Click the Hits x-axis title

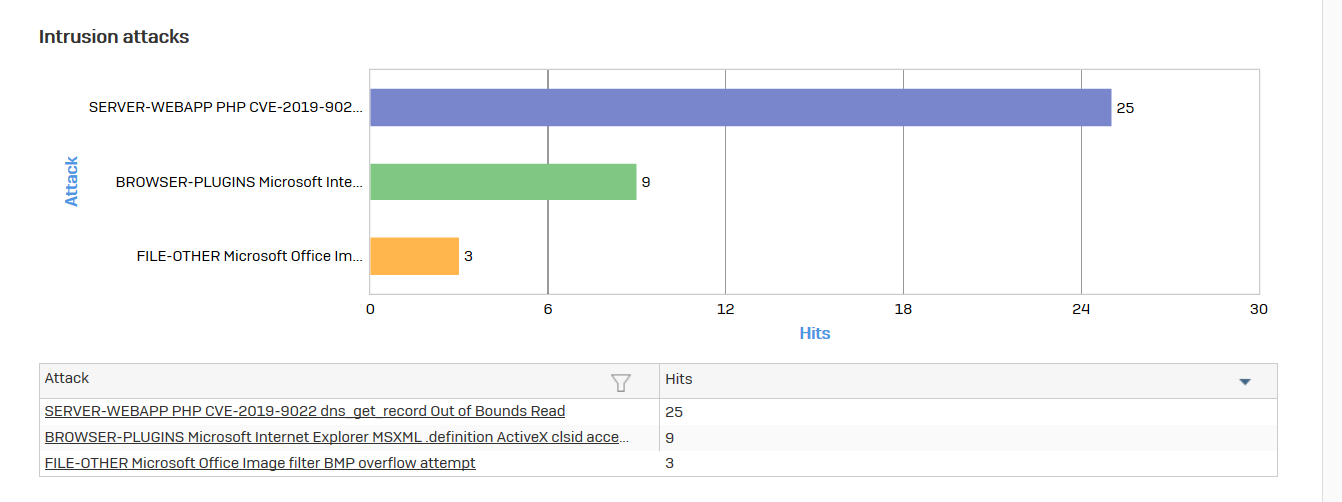point(815,333)
